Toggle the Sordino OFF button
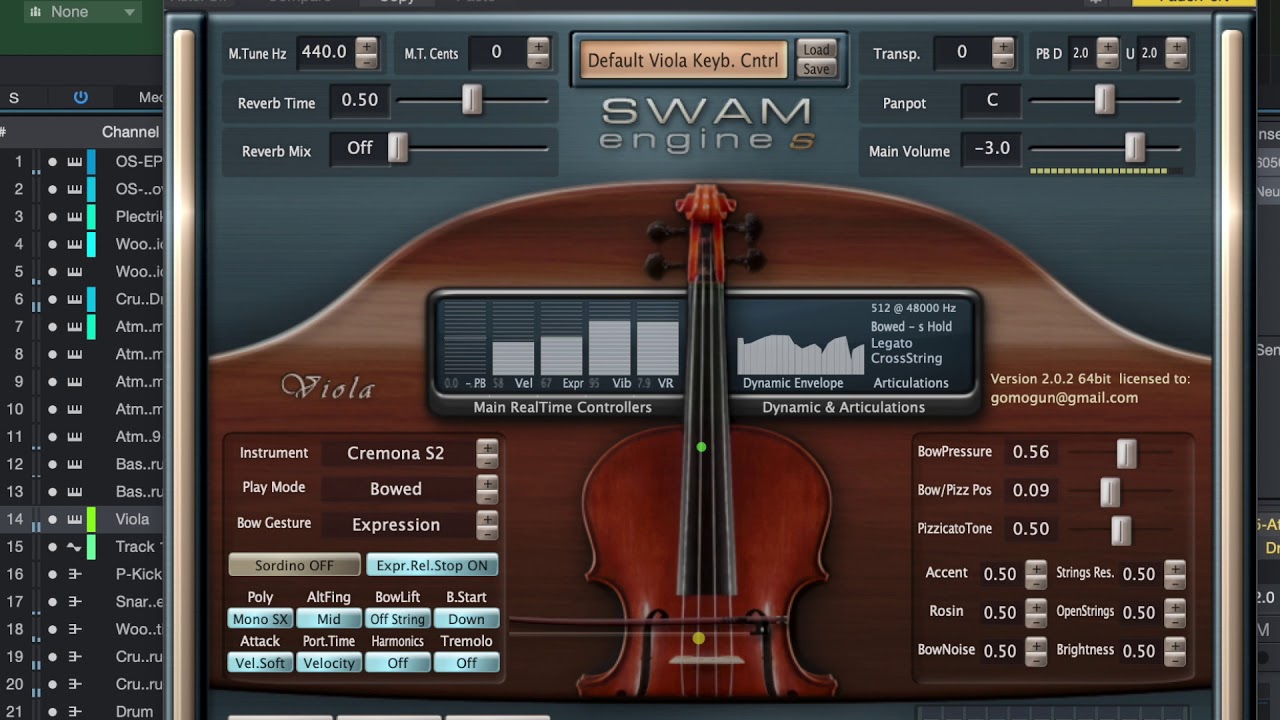Viewport: 1280px width, 720px height. pyautogui.click(x=294, y=565)
